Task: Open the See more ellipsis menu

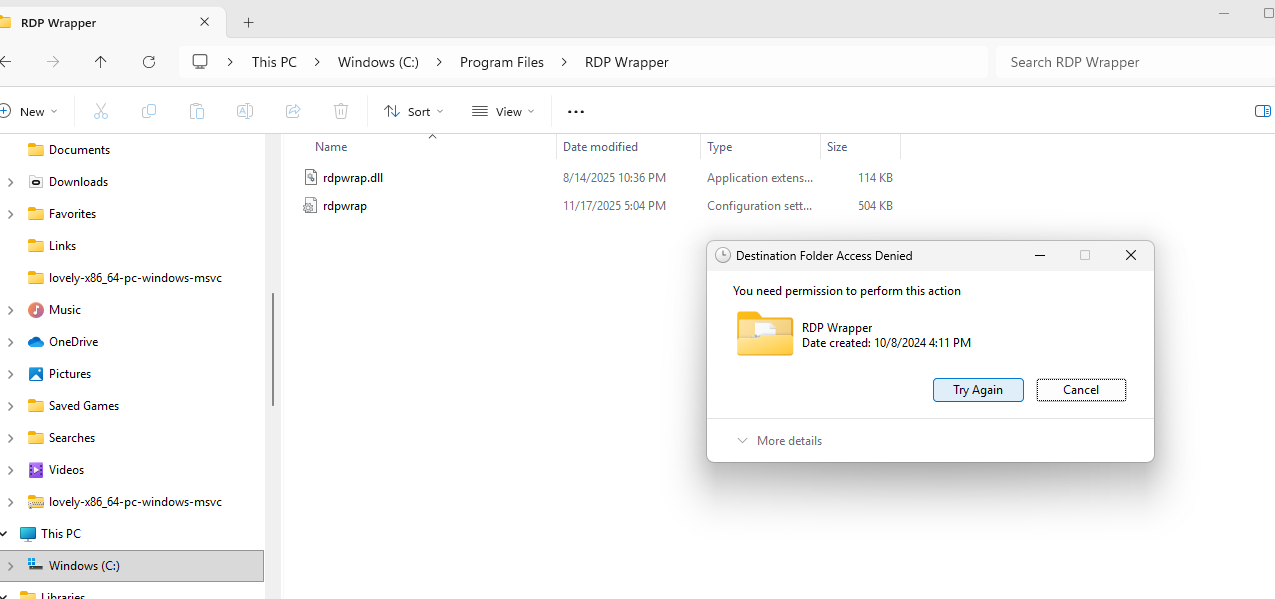Action: point(576,112)
